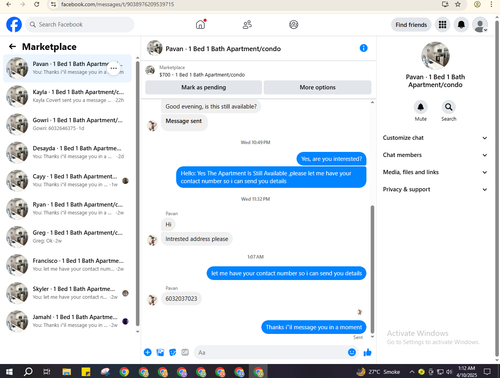Attach a photo using the image icon
This screenshot has height=378, width=500.
coord(160,352)
